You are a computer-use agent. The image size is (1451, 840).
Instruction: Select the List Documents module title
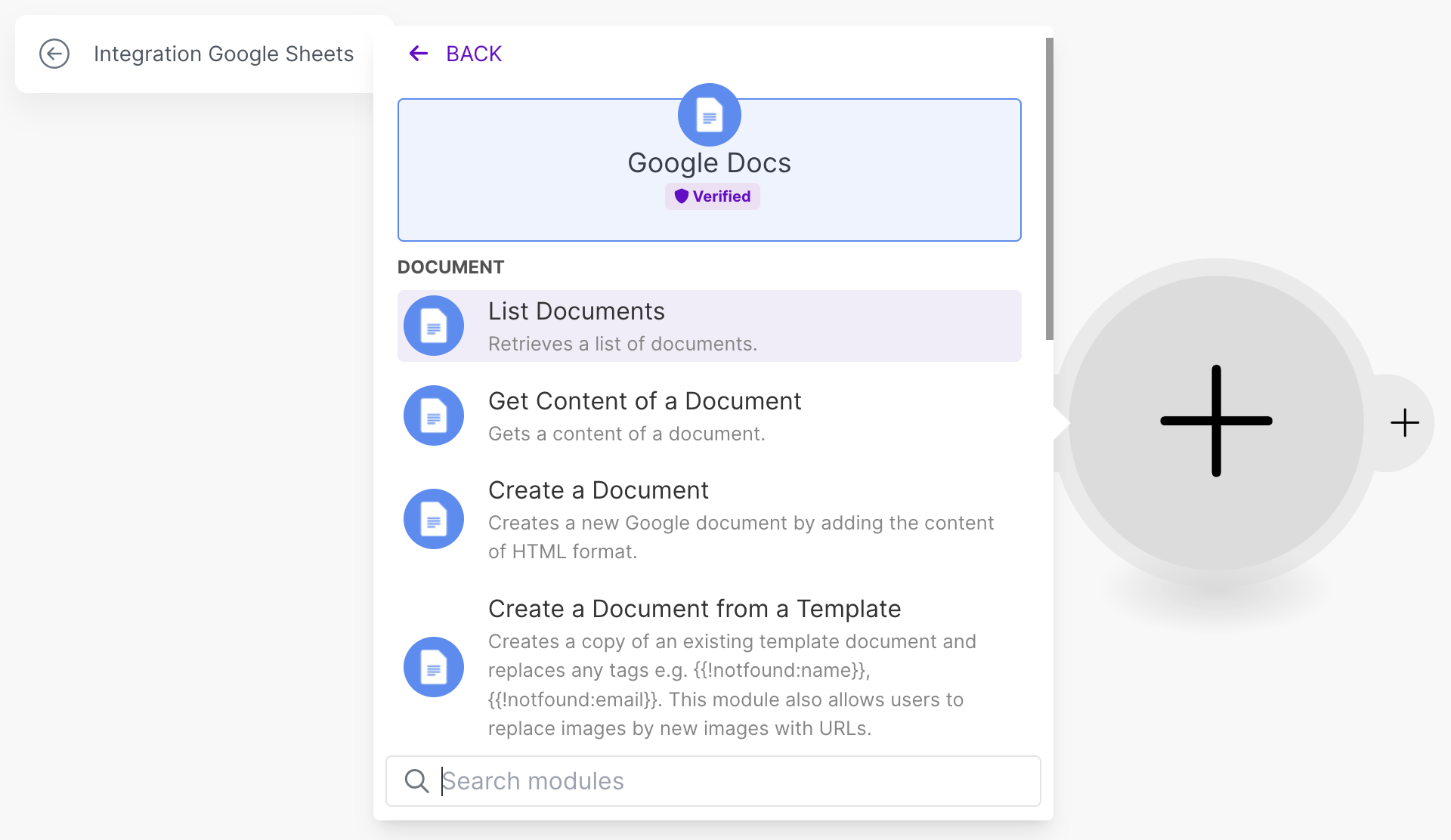pos(577,311)
